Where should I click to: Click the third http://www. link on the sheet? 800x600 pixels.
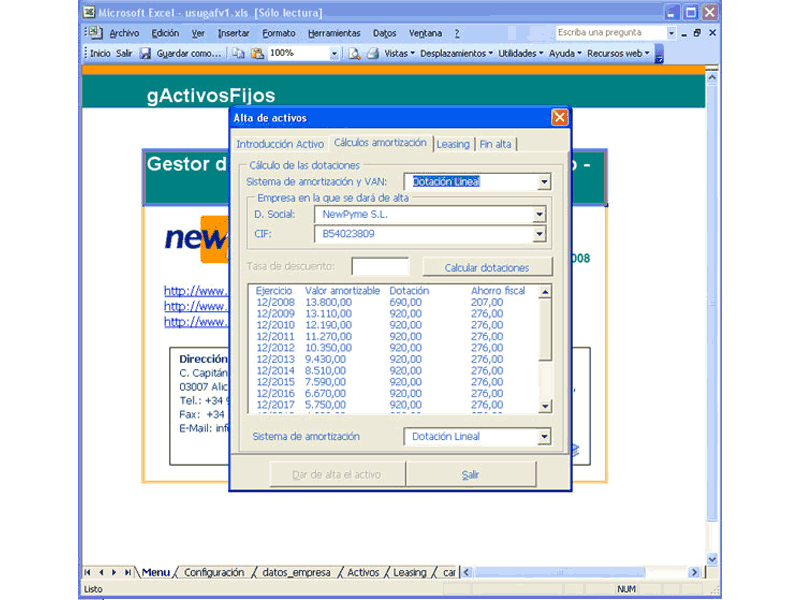196,321
